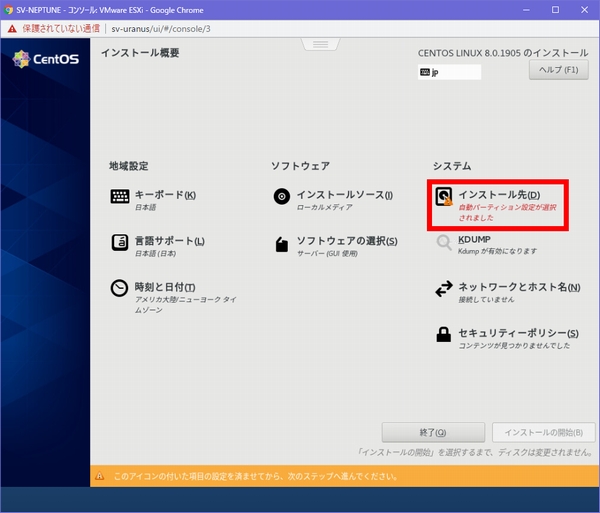Click the 日本語 (日本) language text
This screenshot has height=513, width=600.
point(155,254)
